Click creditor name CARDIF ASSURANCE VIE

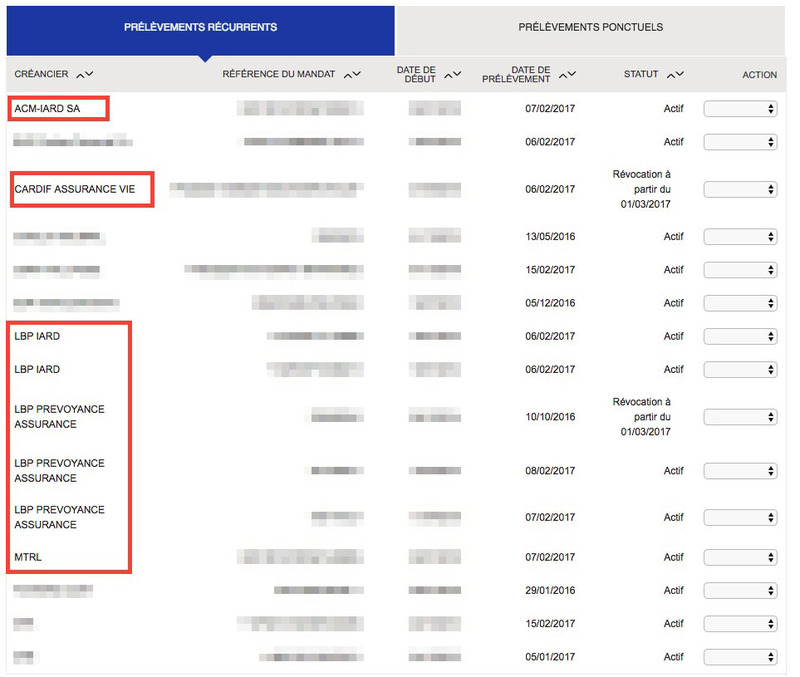[74, 189]
